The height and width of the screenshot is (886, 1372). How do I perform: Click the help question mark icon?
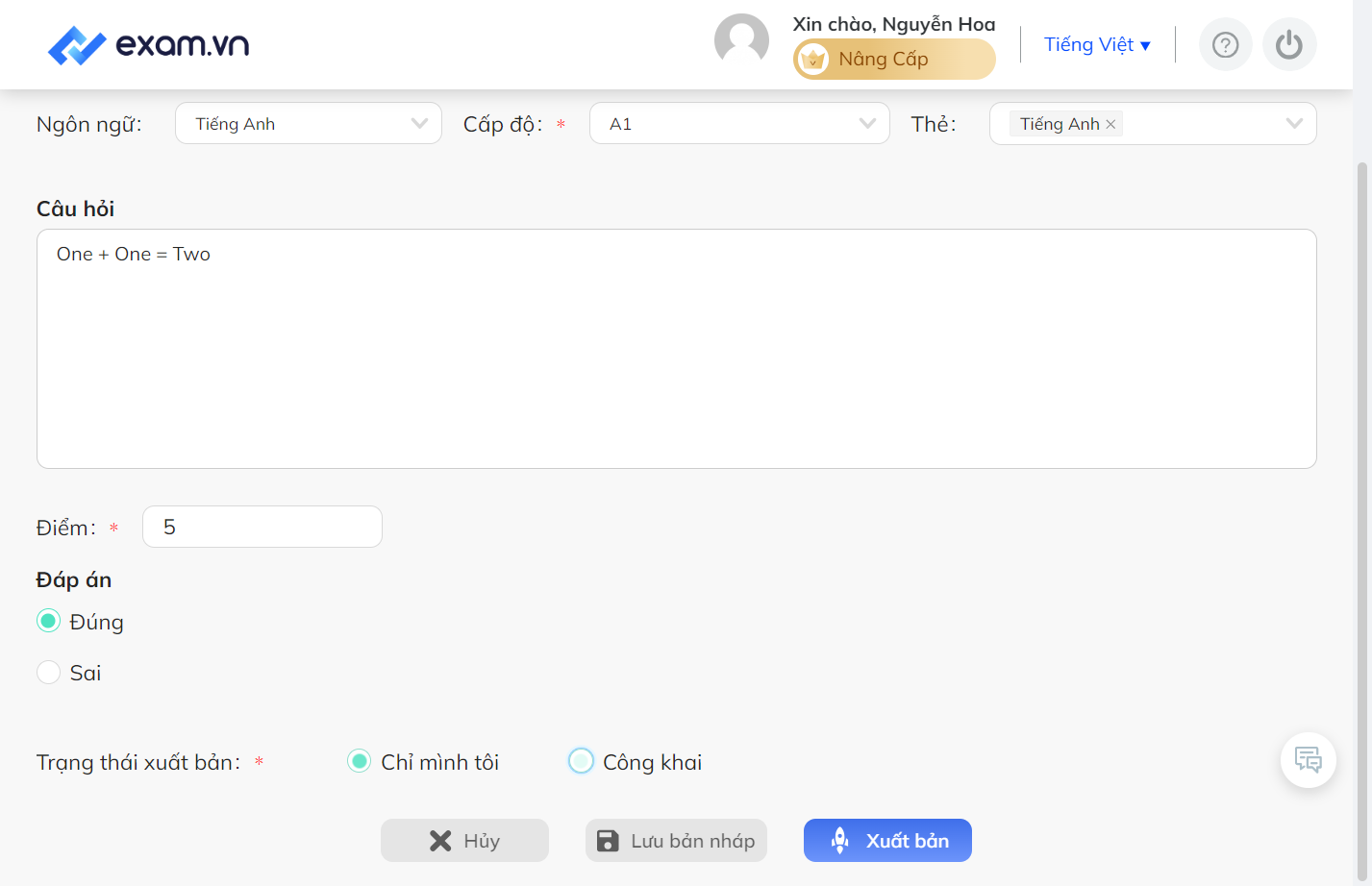click(1225, 45)
